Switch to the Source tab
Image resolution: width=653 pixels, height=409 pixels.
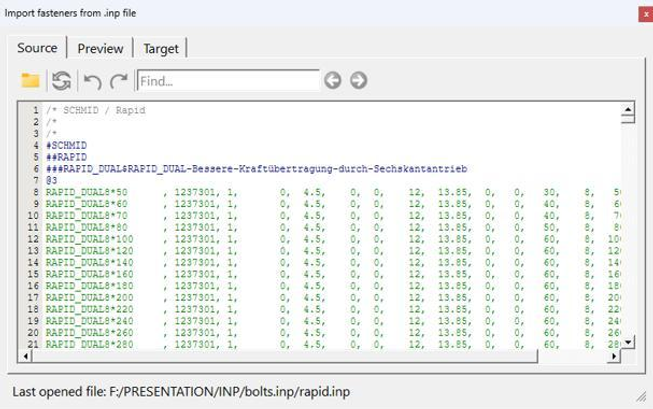(37, 47)
